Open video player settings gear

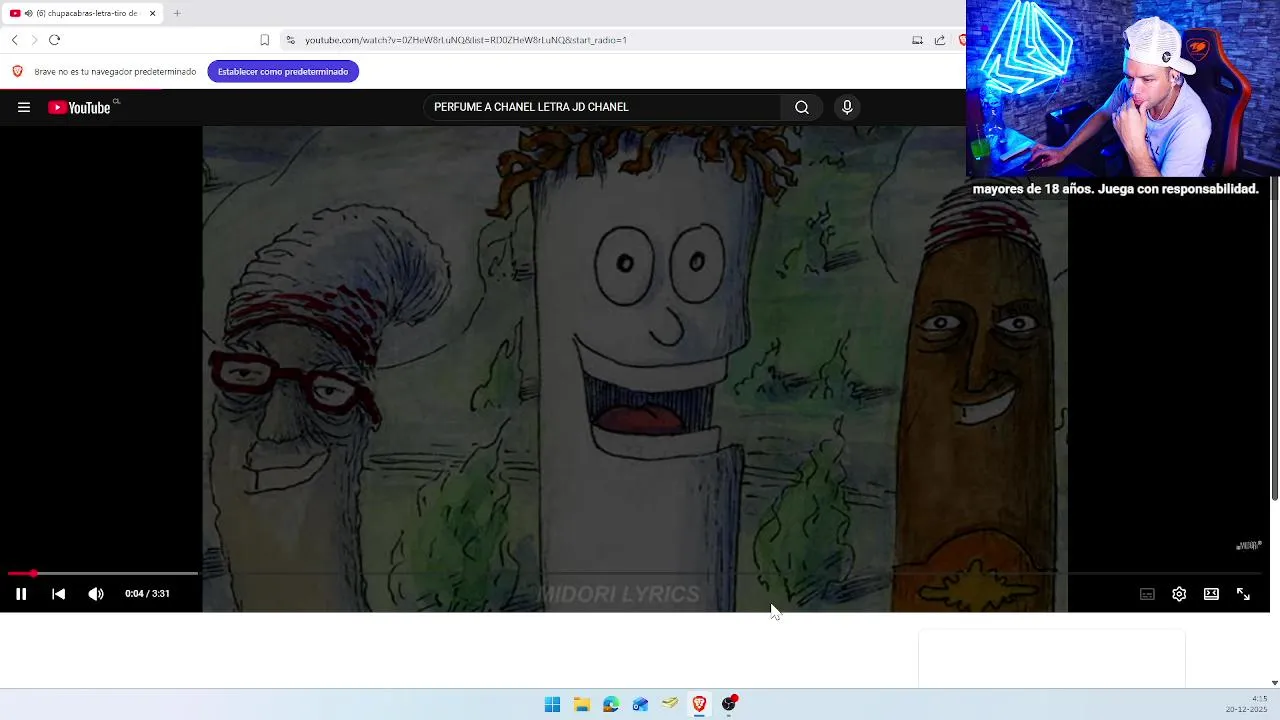1179,594
